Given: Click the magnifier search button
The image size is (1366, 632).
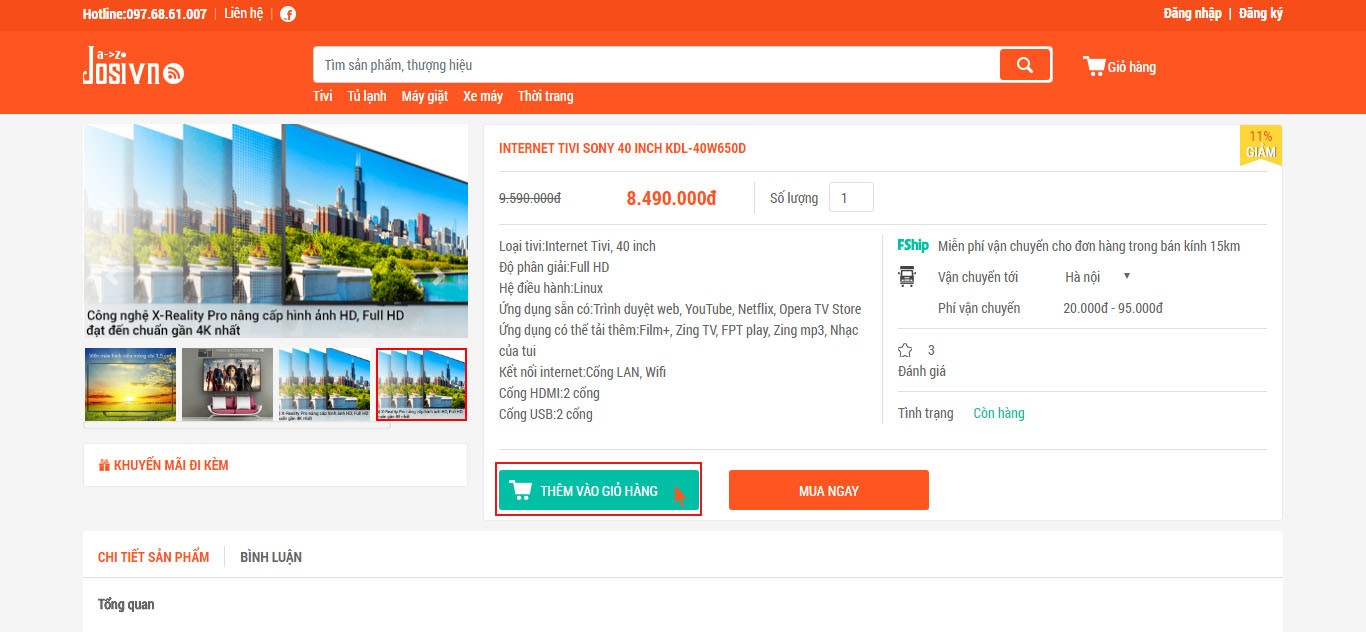Looking at the screenshot, I should 1024,65.
